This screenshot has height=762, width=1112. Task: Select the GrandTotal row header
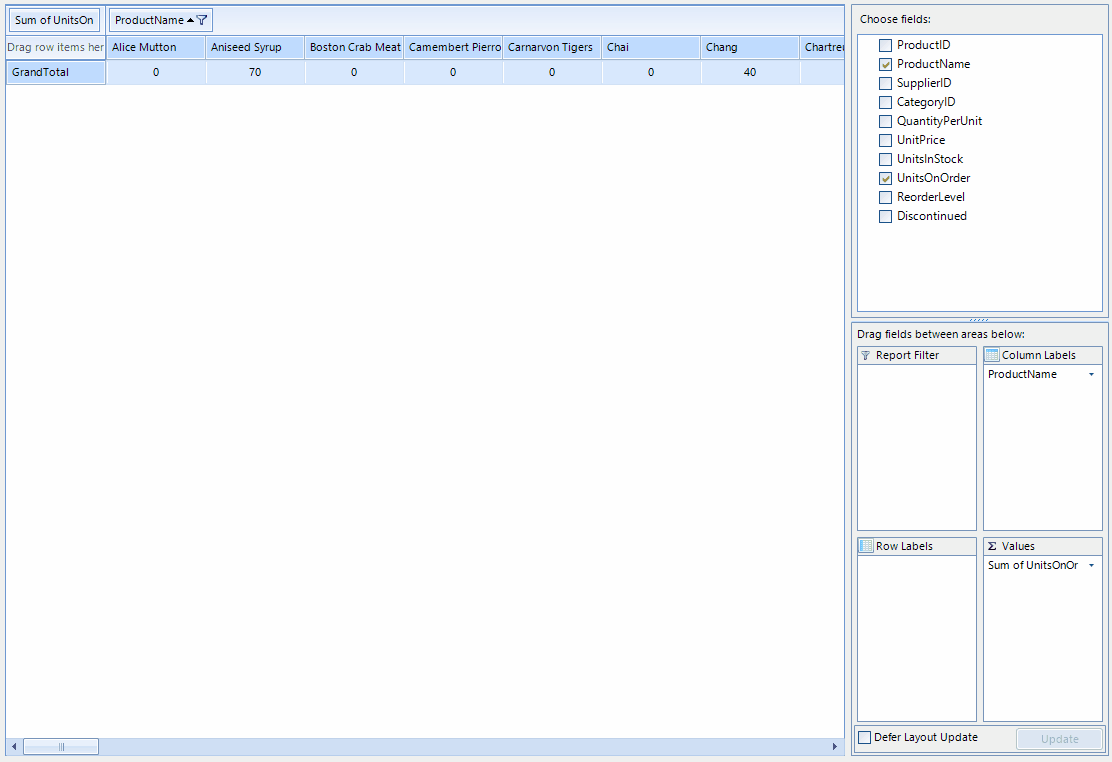click(56, 72)
